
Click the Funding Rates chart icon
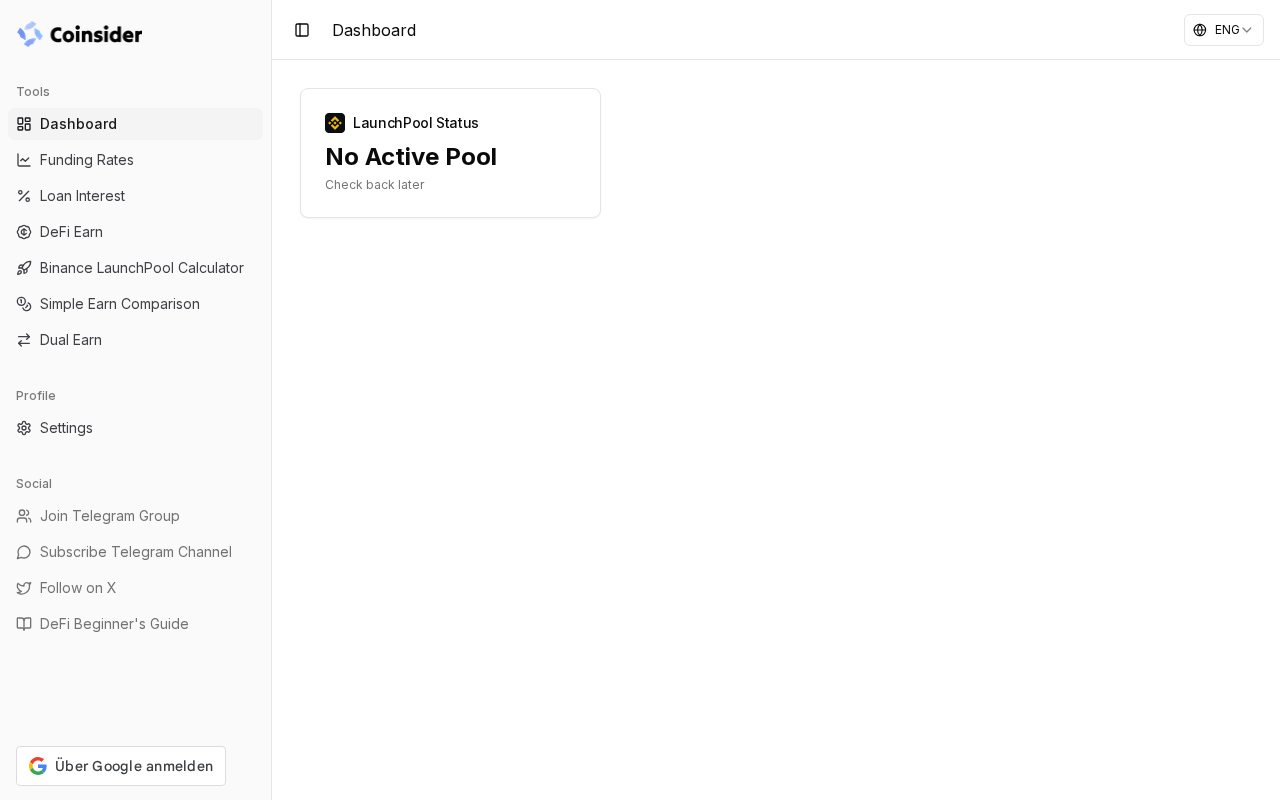[x=24, y=160]
